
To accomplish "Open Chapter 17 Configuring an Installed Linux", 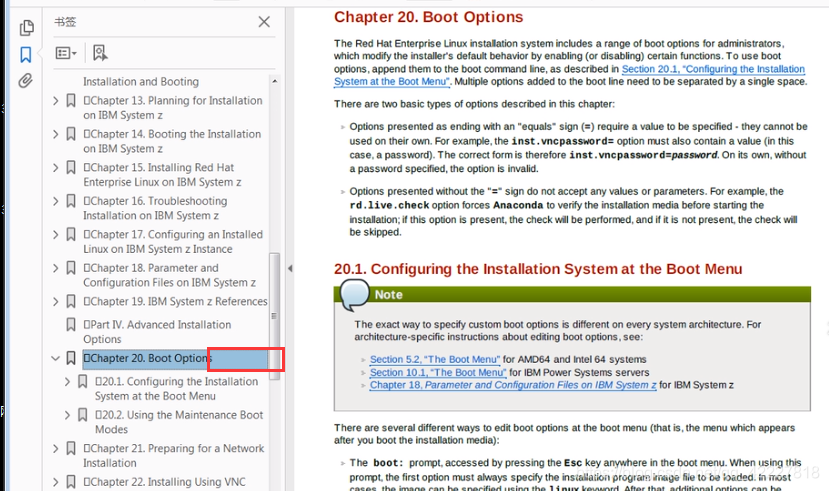I will click(173, 242).
